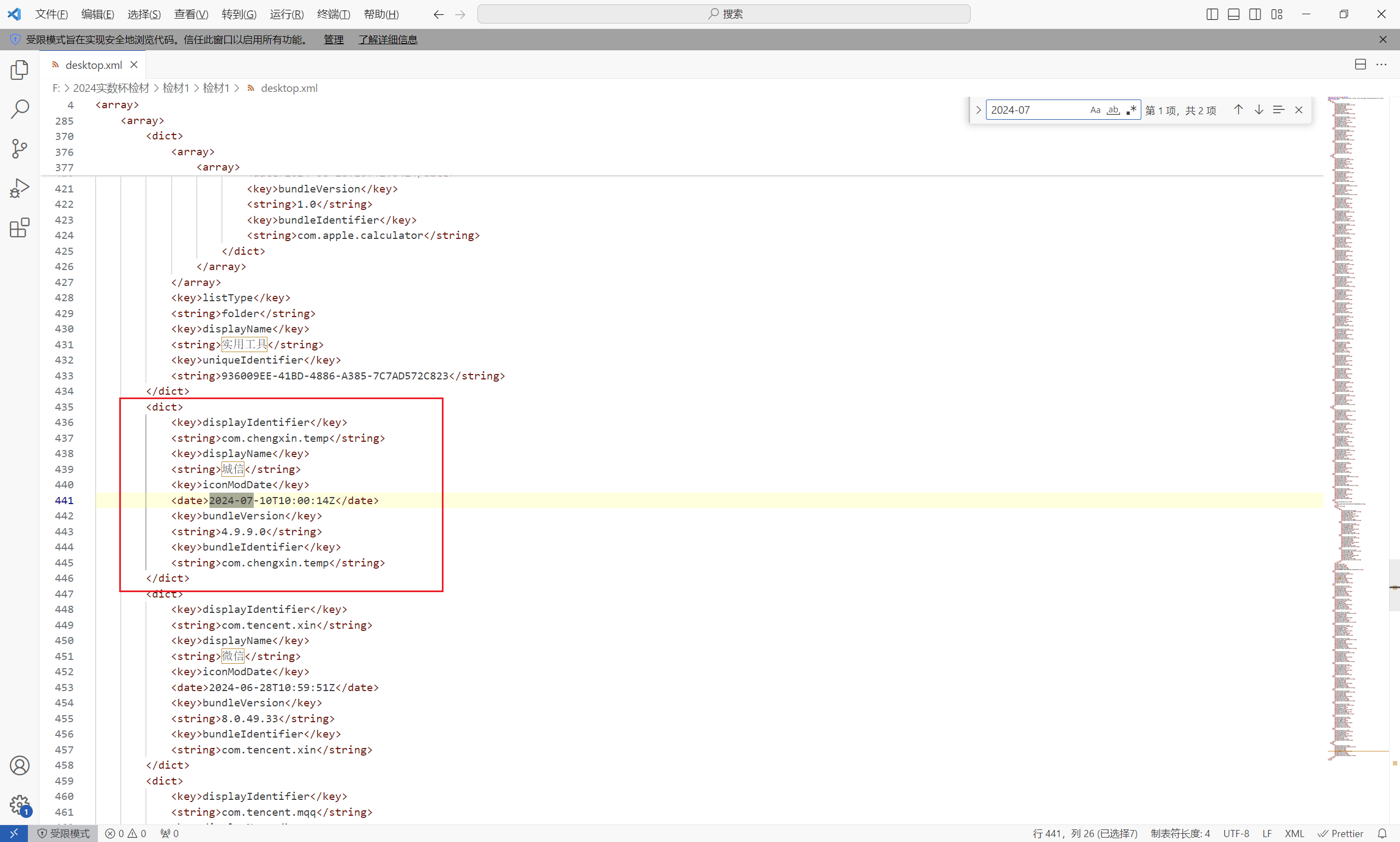This screenshot has width=1400, height=842.
Task: Toggle the primary sidebar layout icon
Action: click(1211, 14)
